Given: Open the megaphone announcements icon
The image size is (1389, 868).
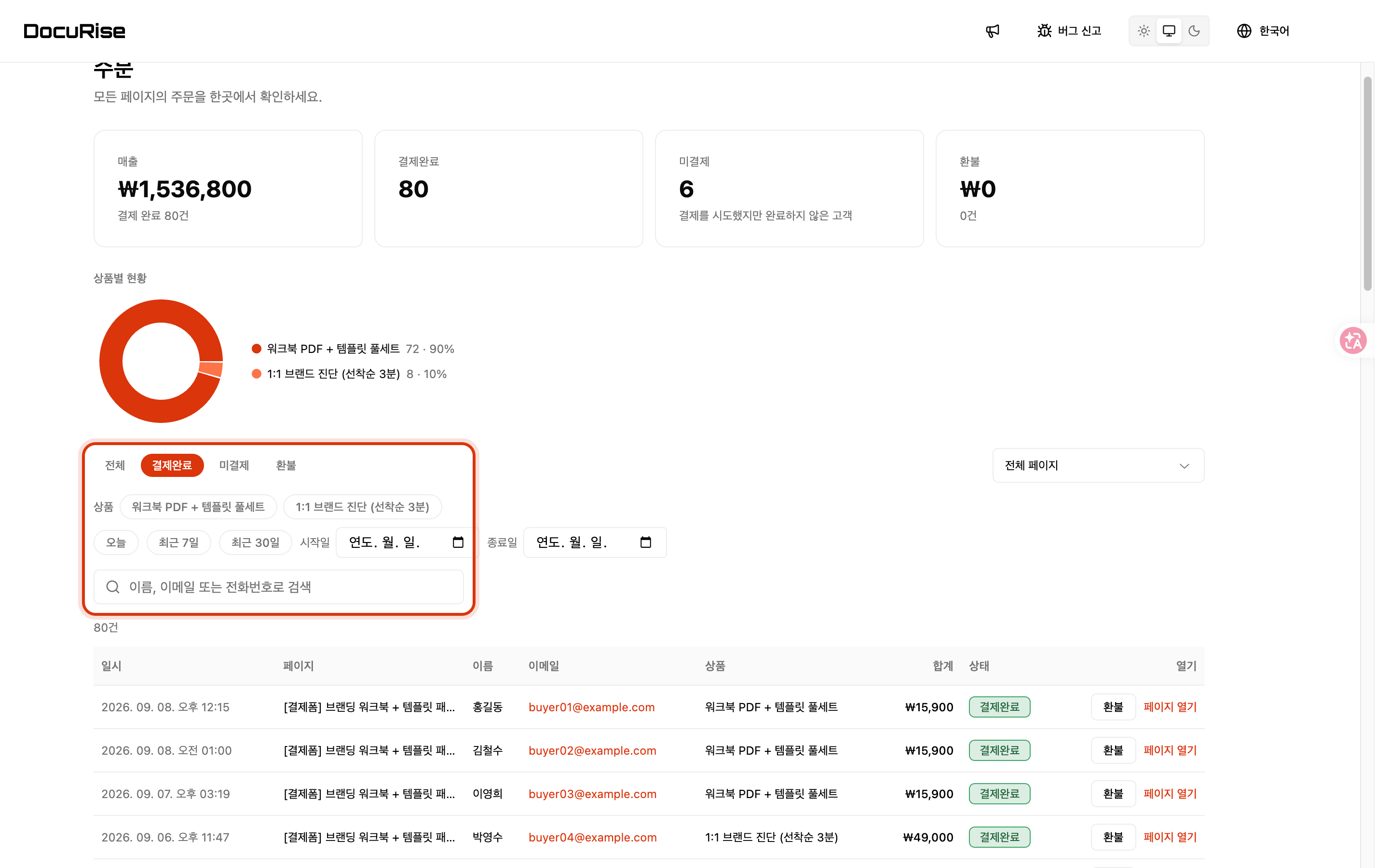Looking at the screenshot, I should 993,31.
